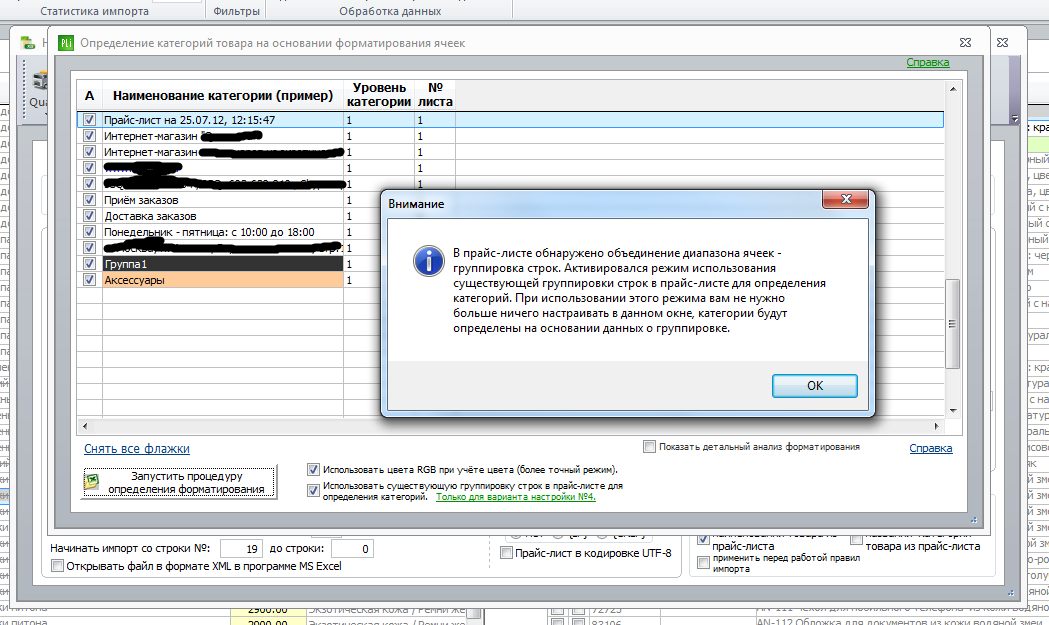Open the Фильтры ribbon group

pos(236,11)
